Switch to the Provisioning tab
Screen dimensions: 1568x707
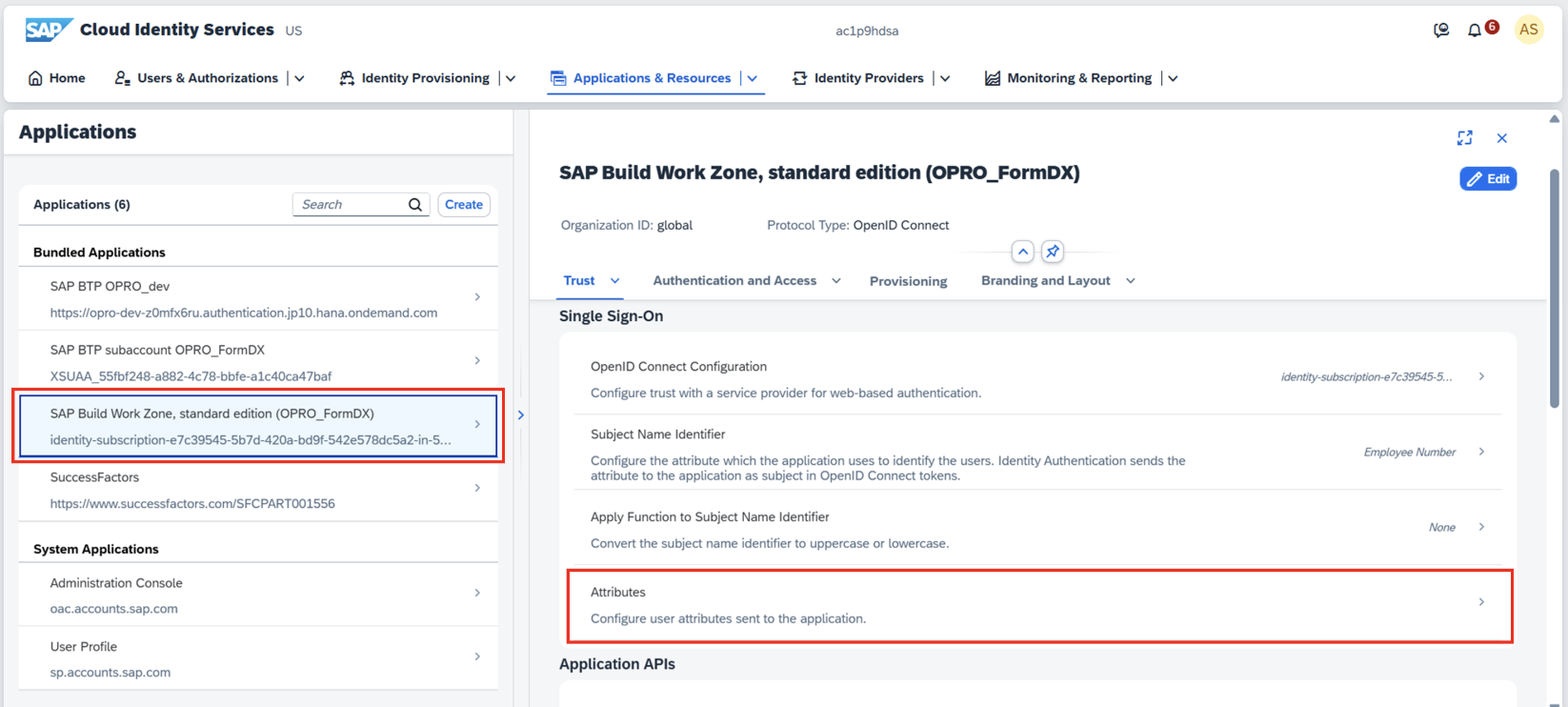click(x=908, y=281)
